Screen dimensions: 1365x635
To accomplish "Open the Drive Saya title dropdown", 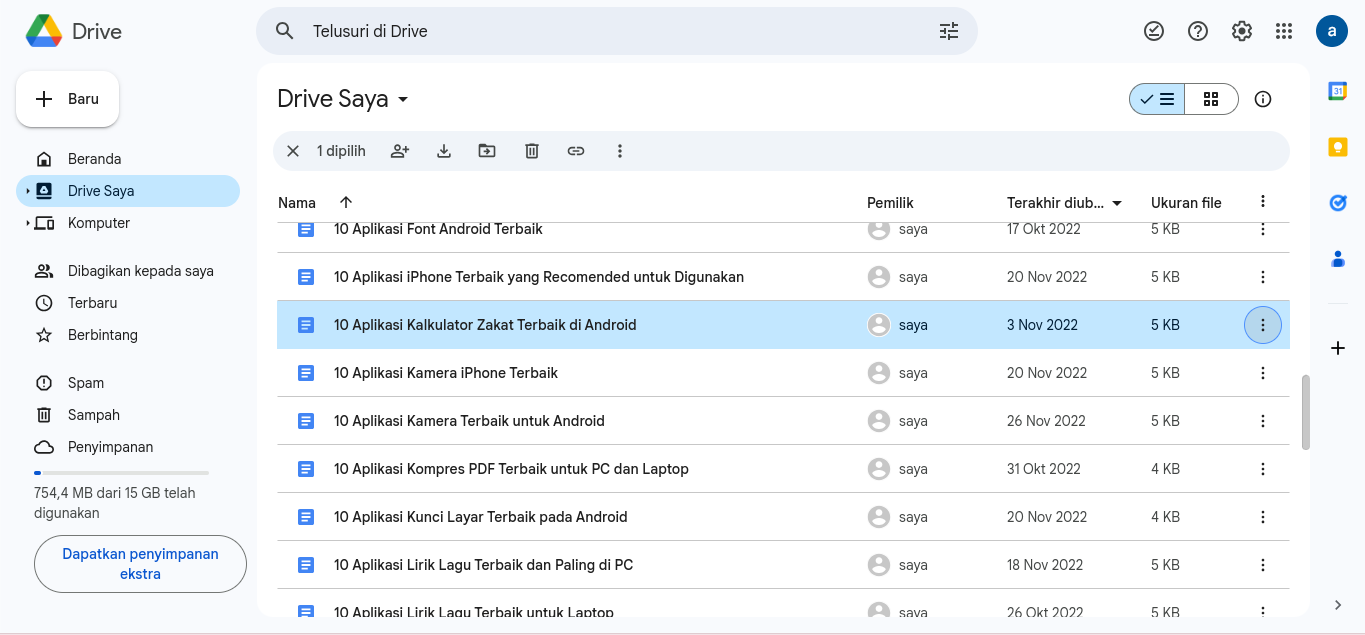I will coord(403,99).
